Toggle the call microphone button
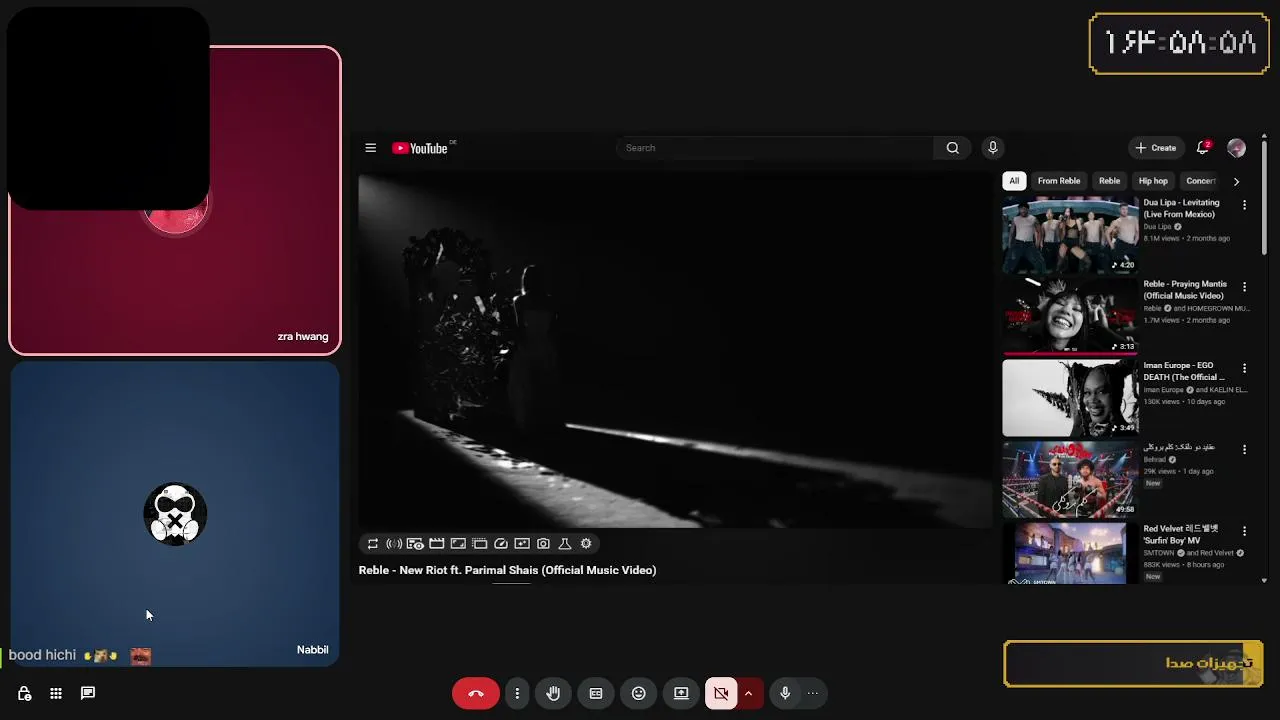This screenshot has width=1280, height=720. 785,693
